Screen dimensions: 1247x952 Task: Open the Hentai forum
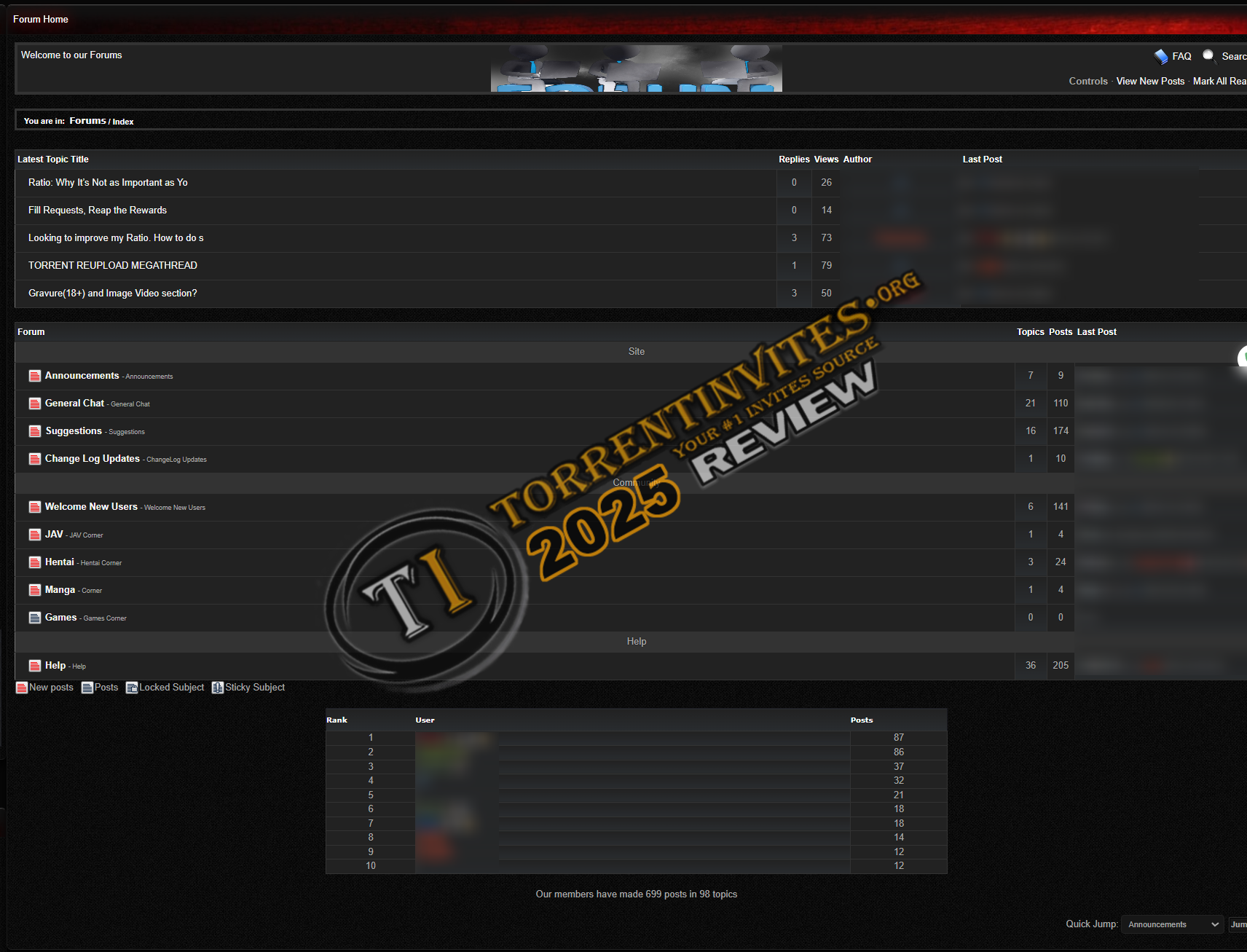click(x=60, y=562)
